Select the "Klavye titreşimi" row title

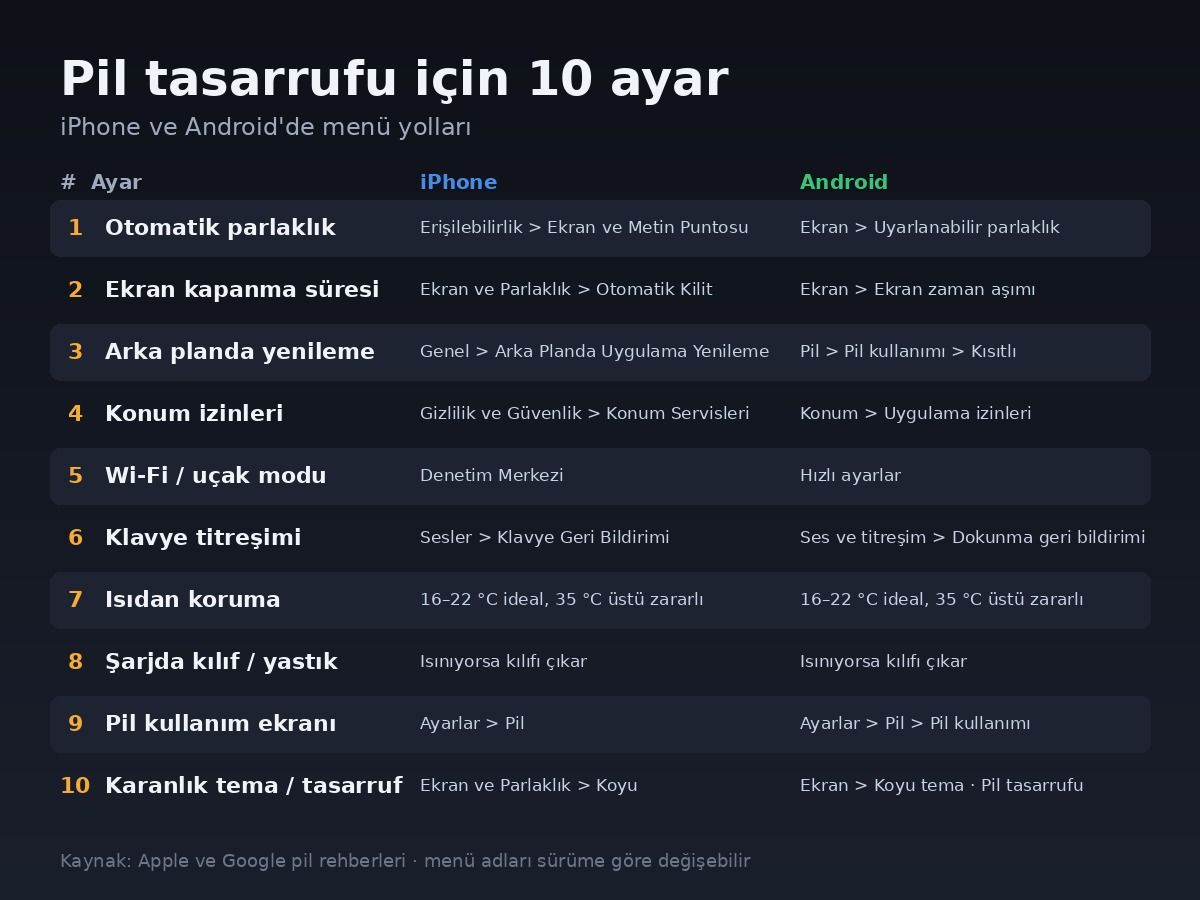(203, 538)
